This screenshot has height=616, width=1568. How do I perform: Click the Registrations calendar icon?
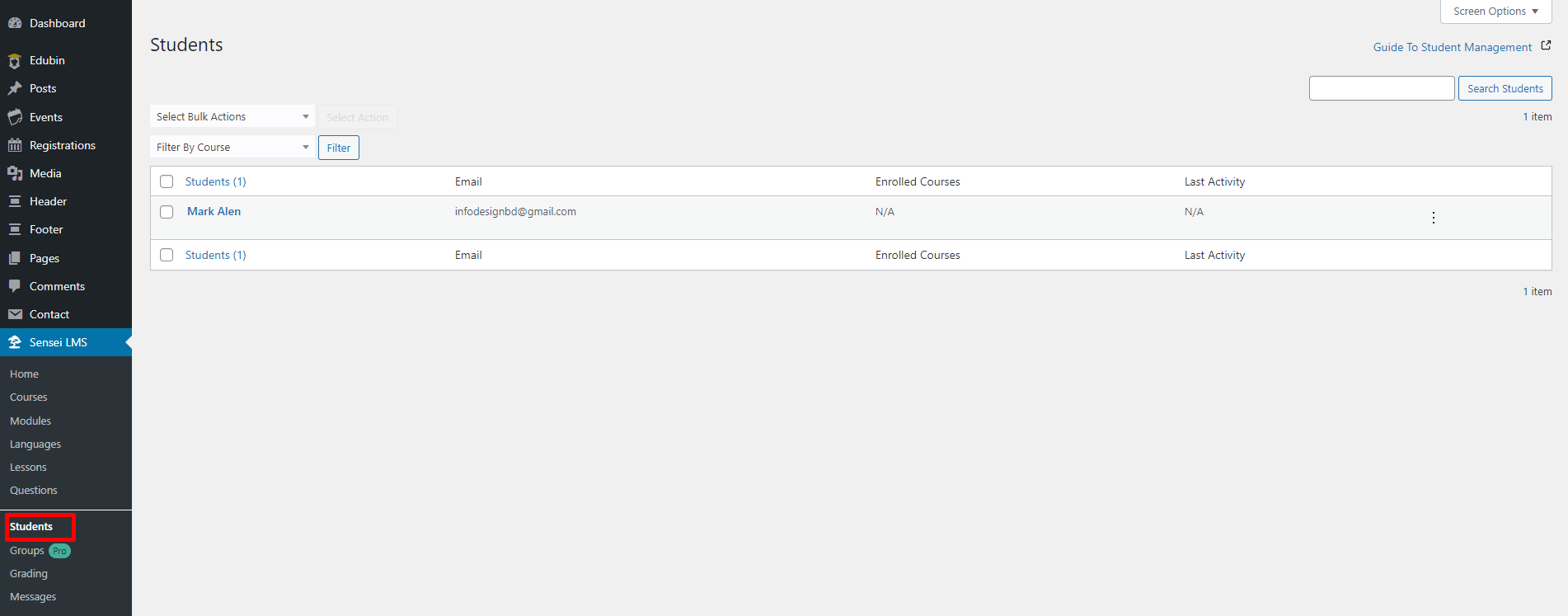15,145
